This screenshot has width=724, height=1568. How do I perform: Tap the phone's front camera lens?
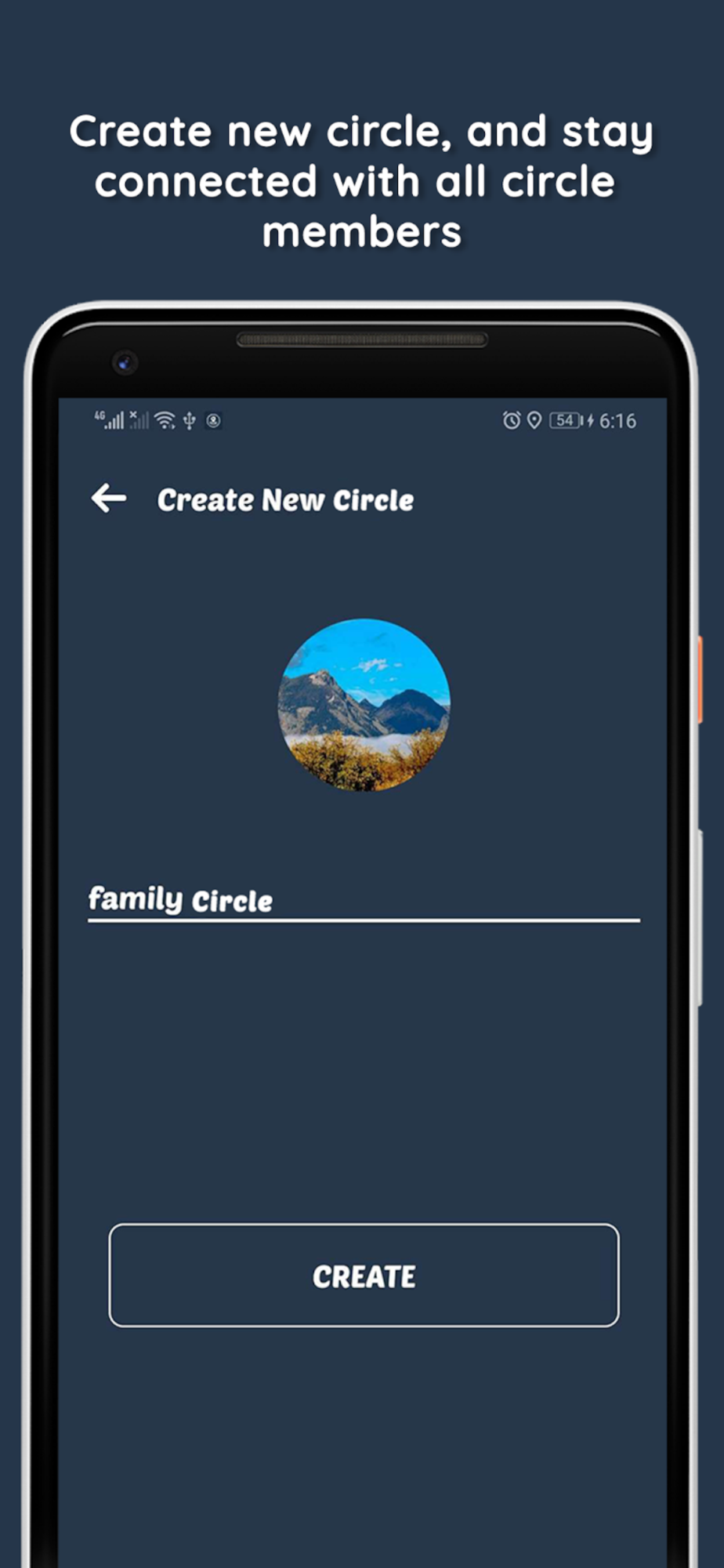(125, 363)
